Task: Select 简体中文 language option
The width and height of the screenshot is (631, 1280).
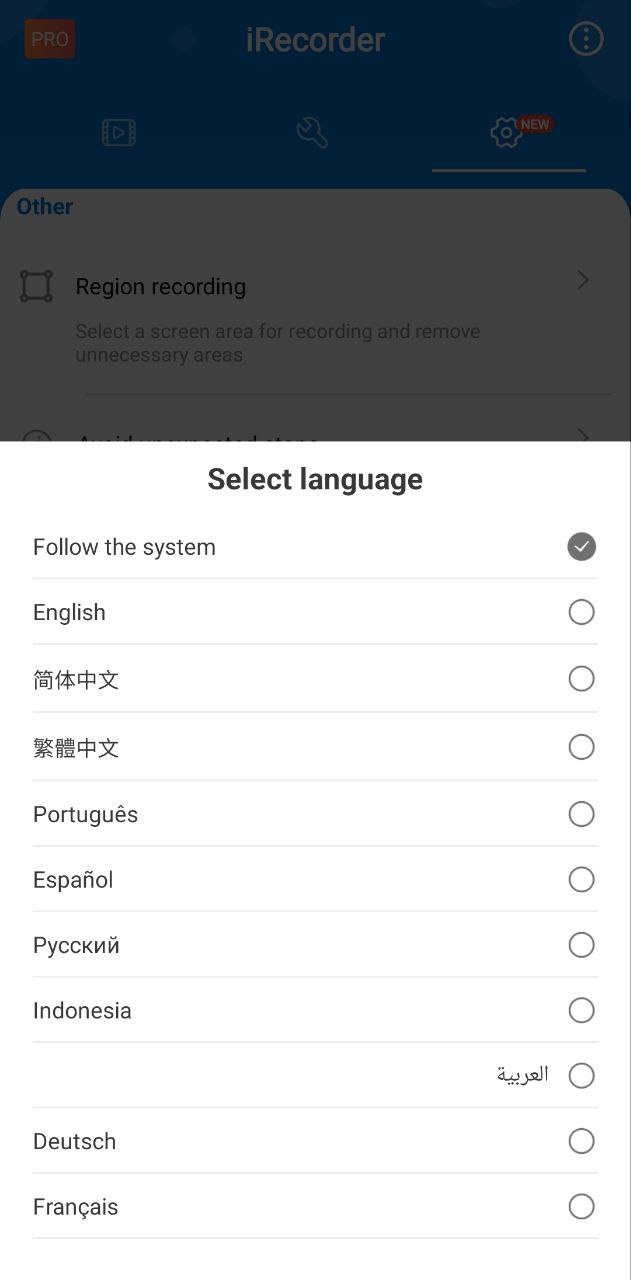Action: pyautogui.click(x=315, y=679)
